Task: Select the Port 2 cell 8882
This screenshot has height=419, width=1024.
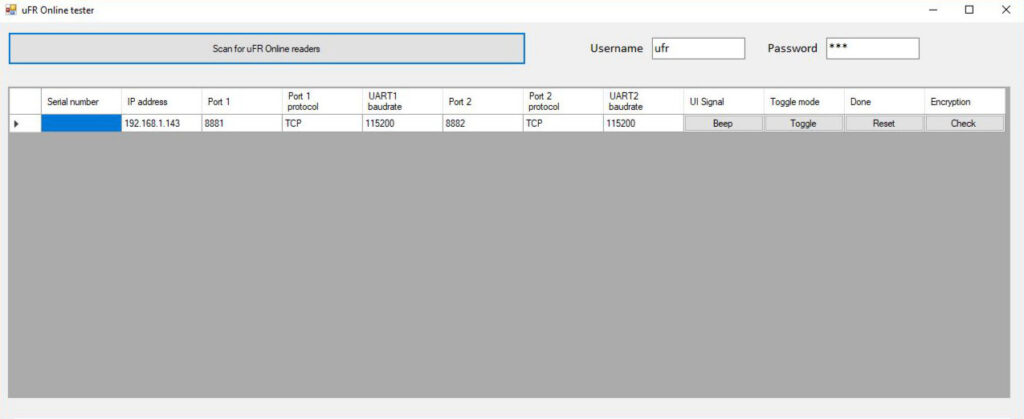Action: point(483,123)
